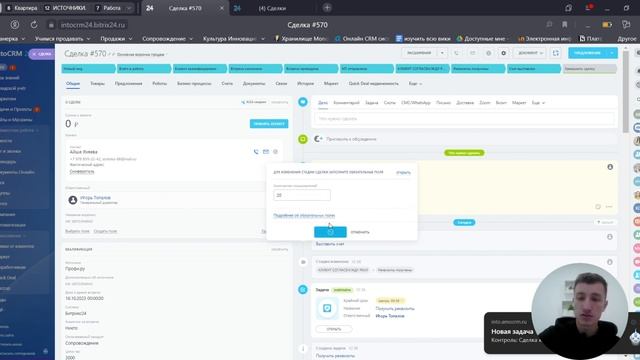Click the blue task circle icon in the timeline
This screenshot has width=640, height=360.
coord(303,289)
